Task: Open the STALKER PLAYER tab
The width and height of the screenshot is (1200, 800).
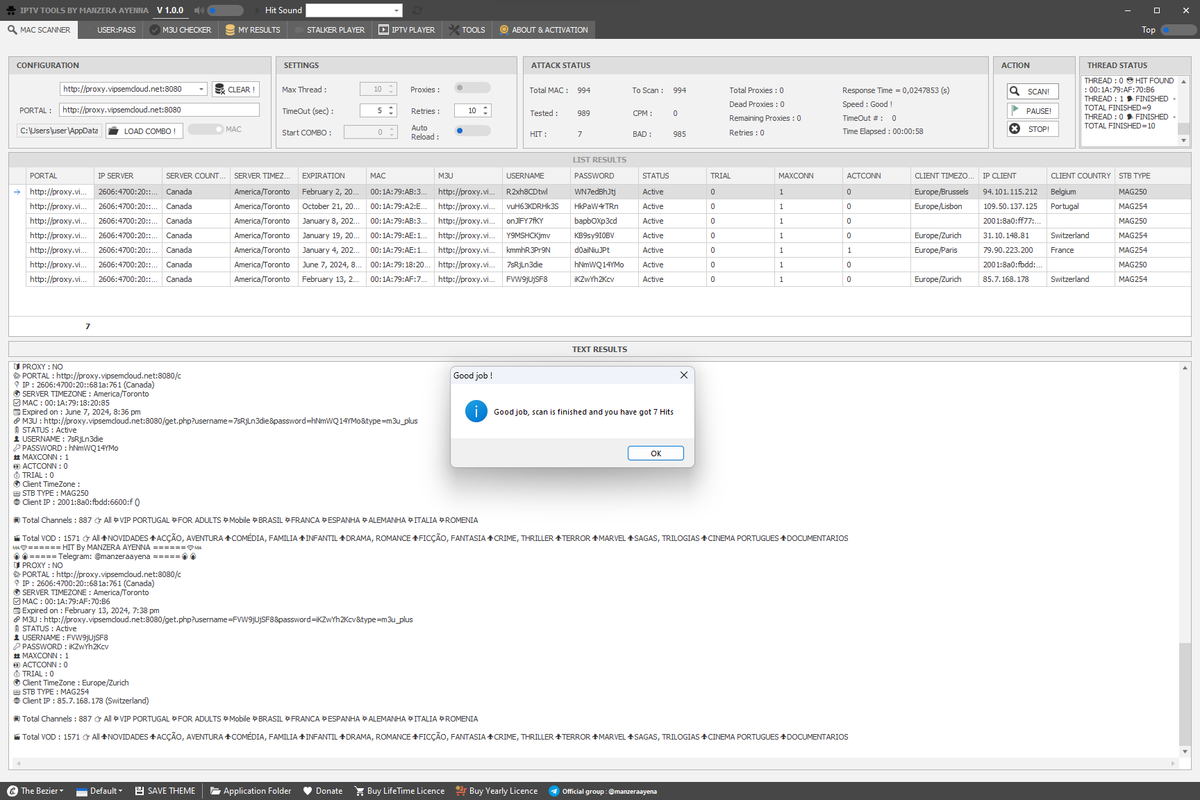Action: [329, 30]
